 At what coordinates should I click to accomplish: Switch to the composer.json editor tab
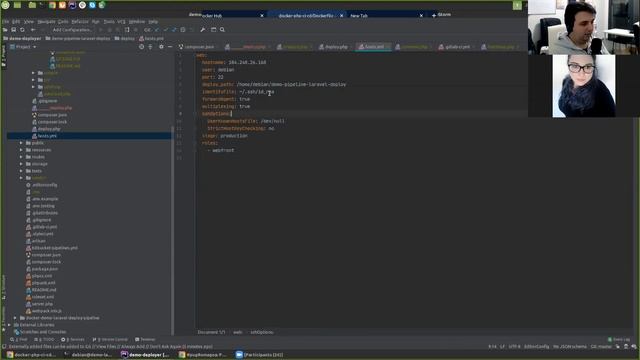(197, 47)
